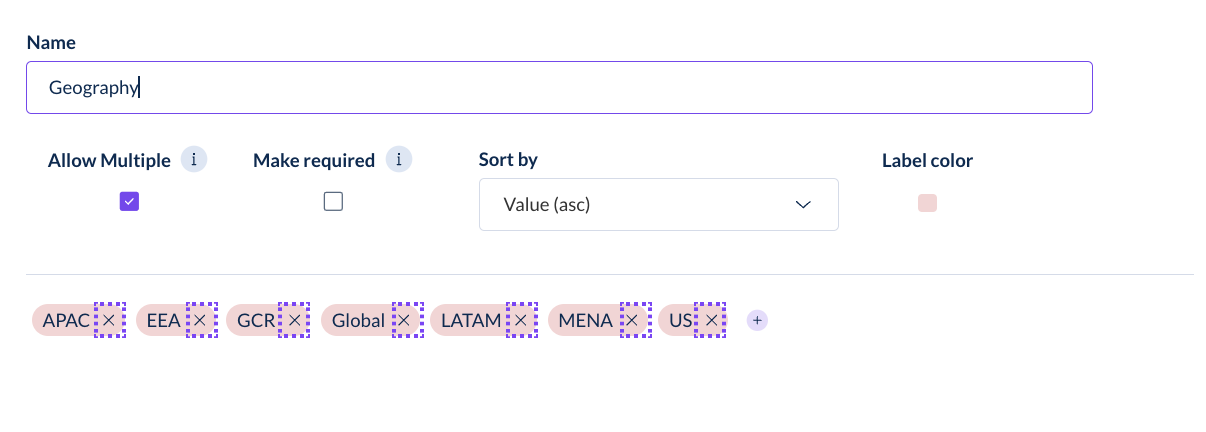Screen dimensions: 1206x432
Task: Remove the APAC tag
Action: click(x=109, y=320)
